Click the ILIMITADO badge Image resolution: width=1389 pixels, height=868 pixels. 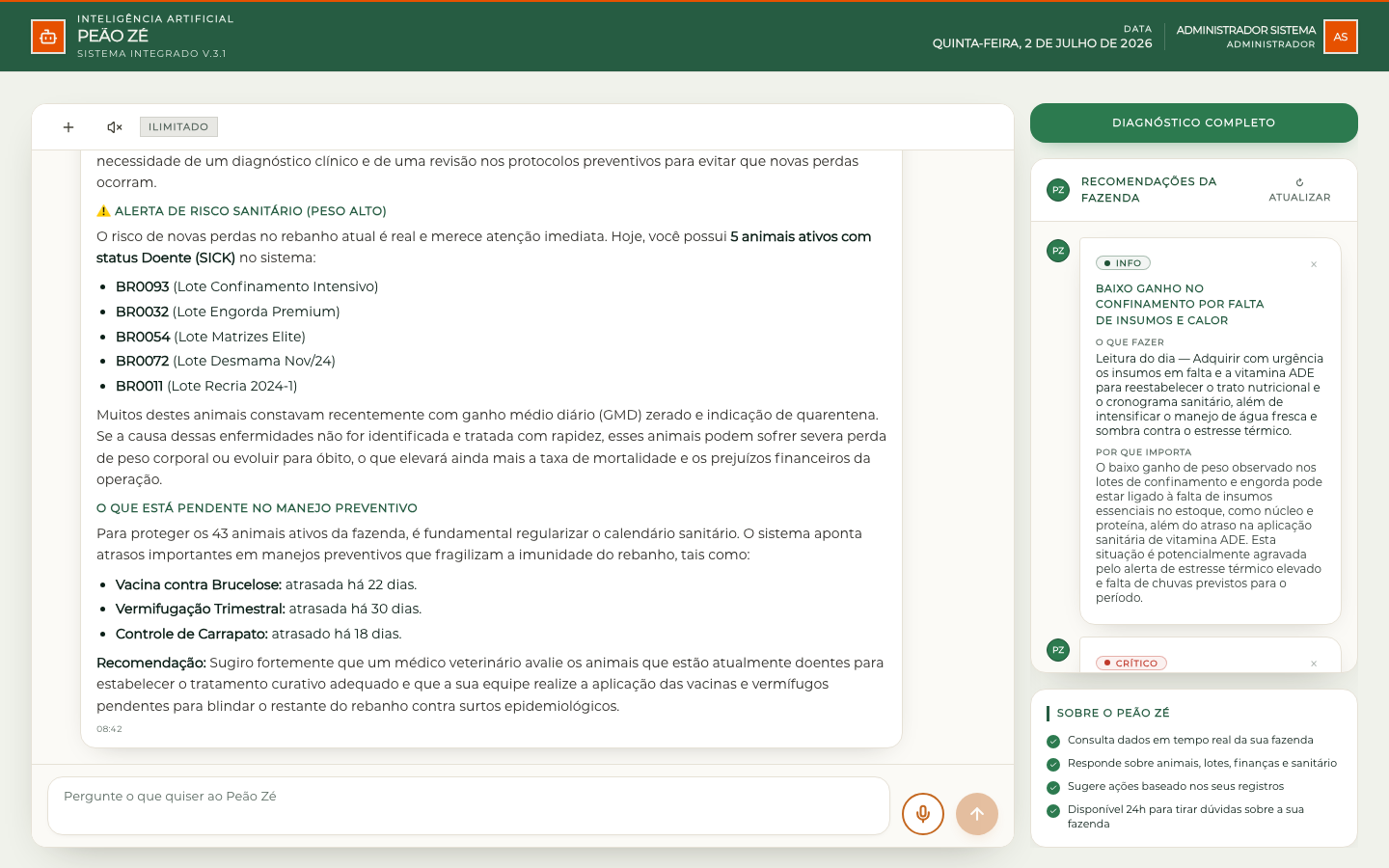click(x=178, y=127)
